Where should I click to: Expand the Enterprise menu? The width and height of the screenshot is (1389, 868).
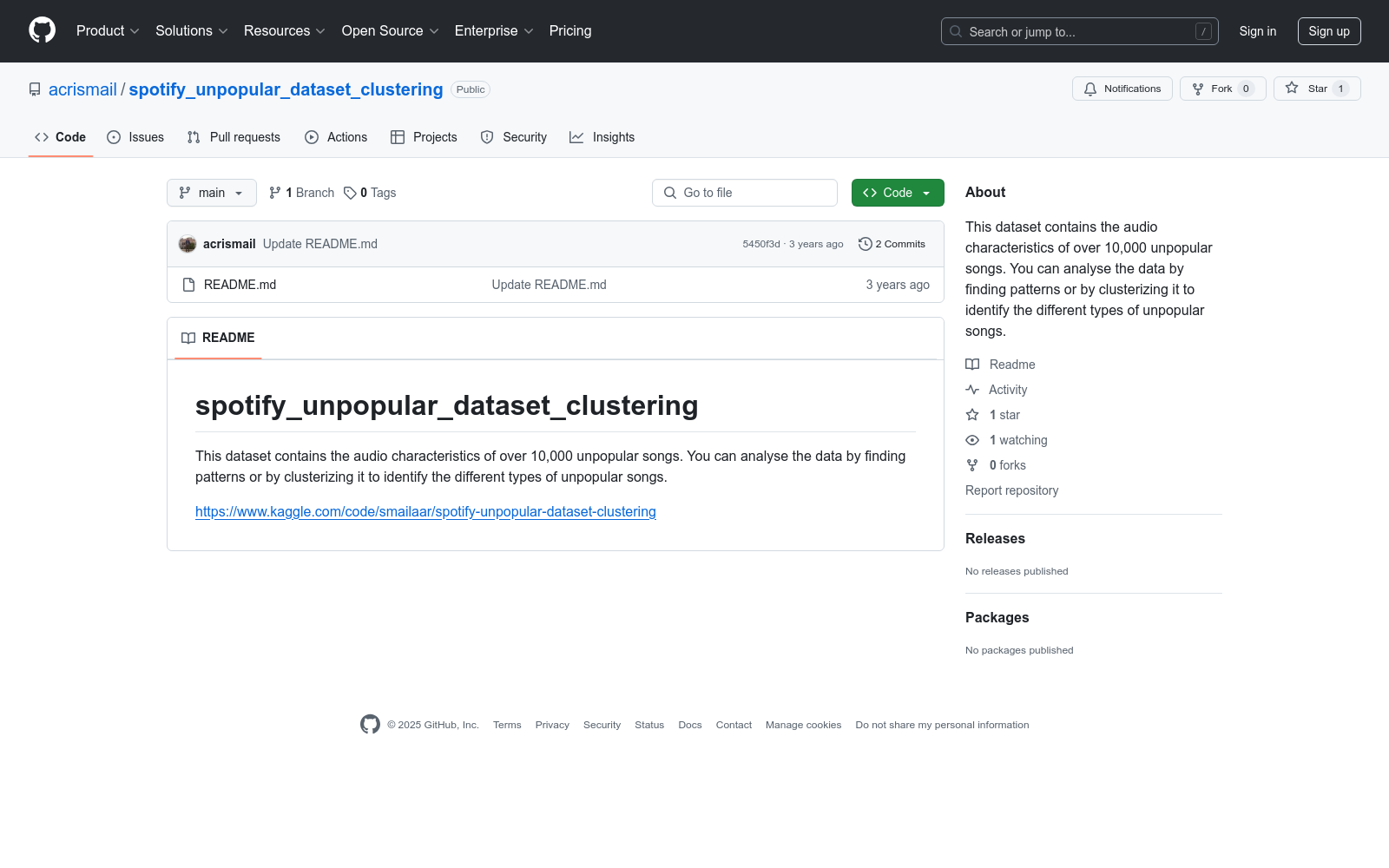[x=494, y=31]
